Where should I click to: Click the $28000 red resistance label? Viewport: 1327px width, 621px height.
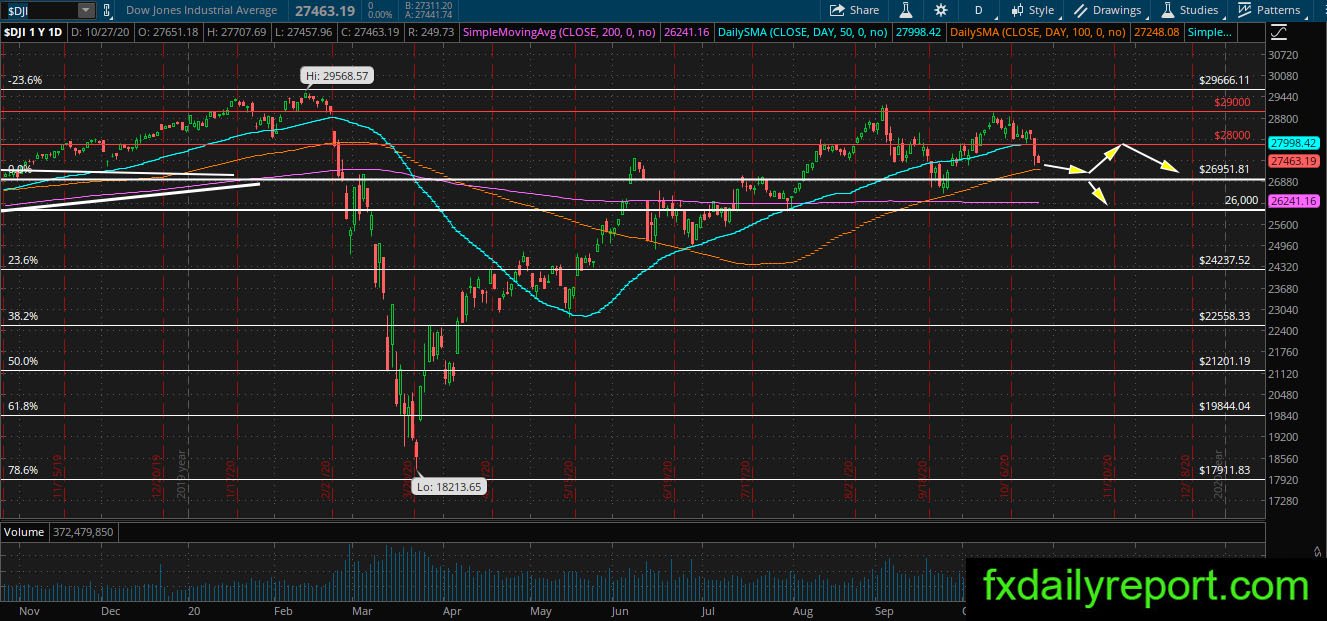click(1232, 135)
